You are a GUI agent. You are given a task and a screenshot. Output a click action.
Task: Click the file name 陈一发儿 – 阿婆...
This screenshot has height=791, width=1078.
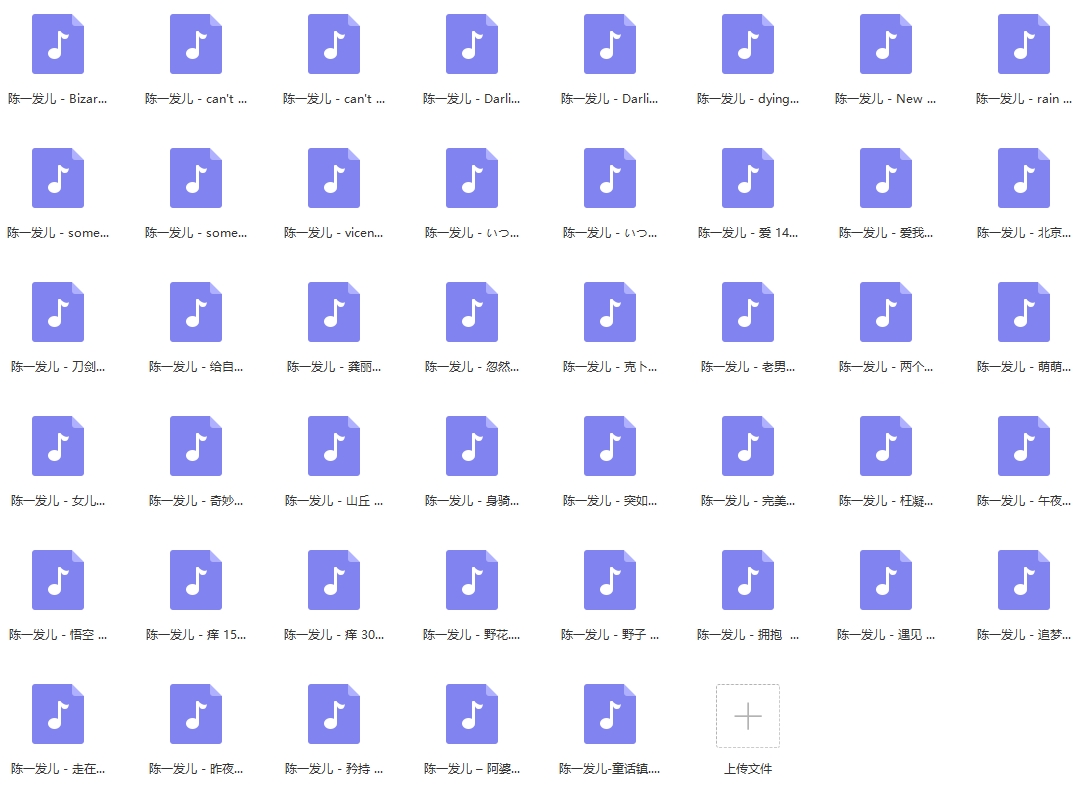tap(472, 769)
